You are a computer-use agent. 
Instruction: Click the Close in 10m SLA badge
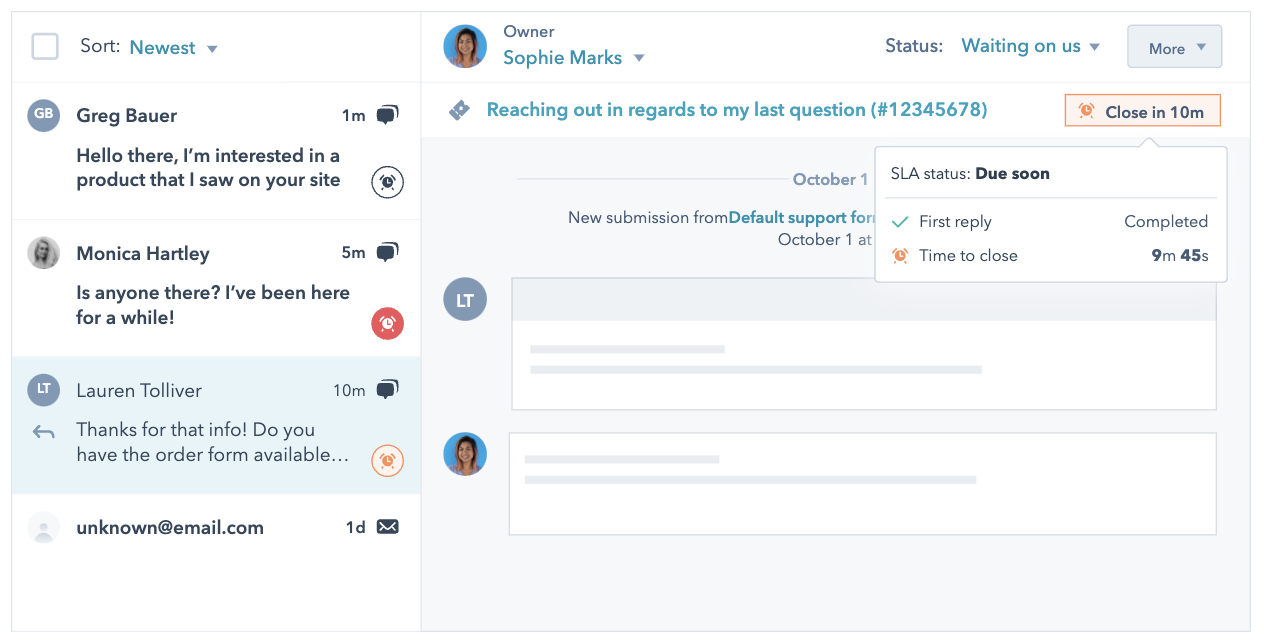click(1143, 112)
